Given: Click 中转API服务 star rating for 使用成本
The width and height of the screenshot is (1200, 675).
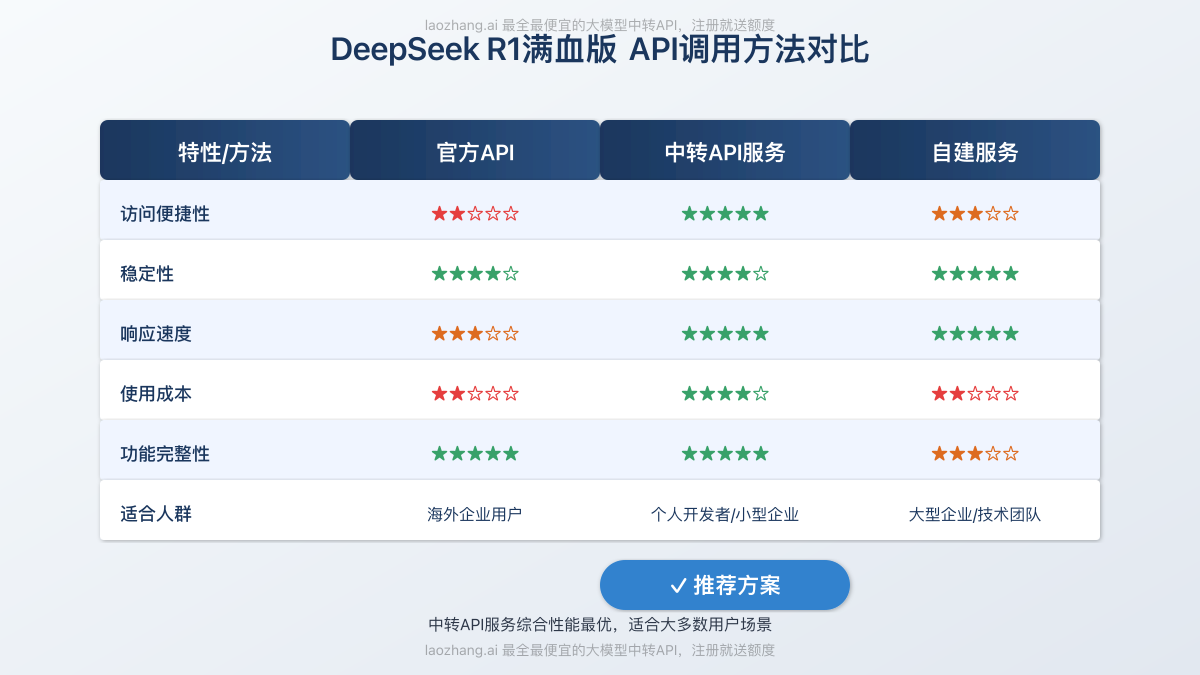Looking at the screenshot, I should tap(725, 393).
